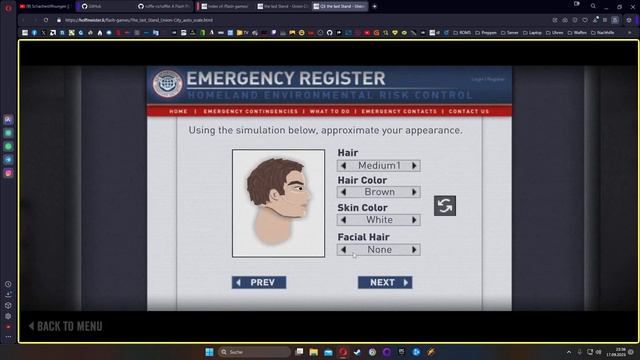Click the site padlock icon
640x360 pixels.
(x=59, y=20)
